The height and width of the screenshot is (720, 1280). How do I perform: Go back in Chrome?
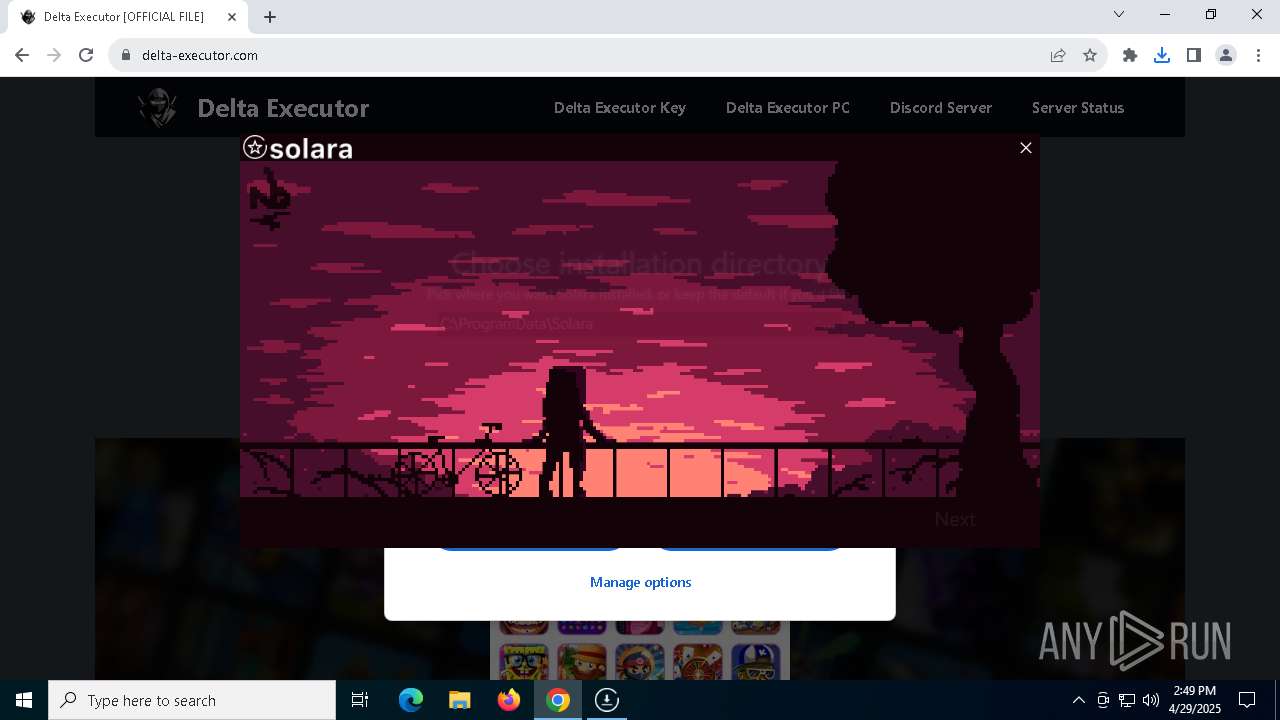pyautogui.click(x=22, y=55)
